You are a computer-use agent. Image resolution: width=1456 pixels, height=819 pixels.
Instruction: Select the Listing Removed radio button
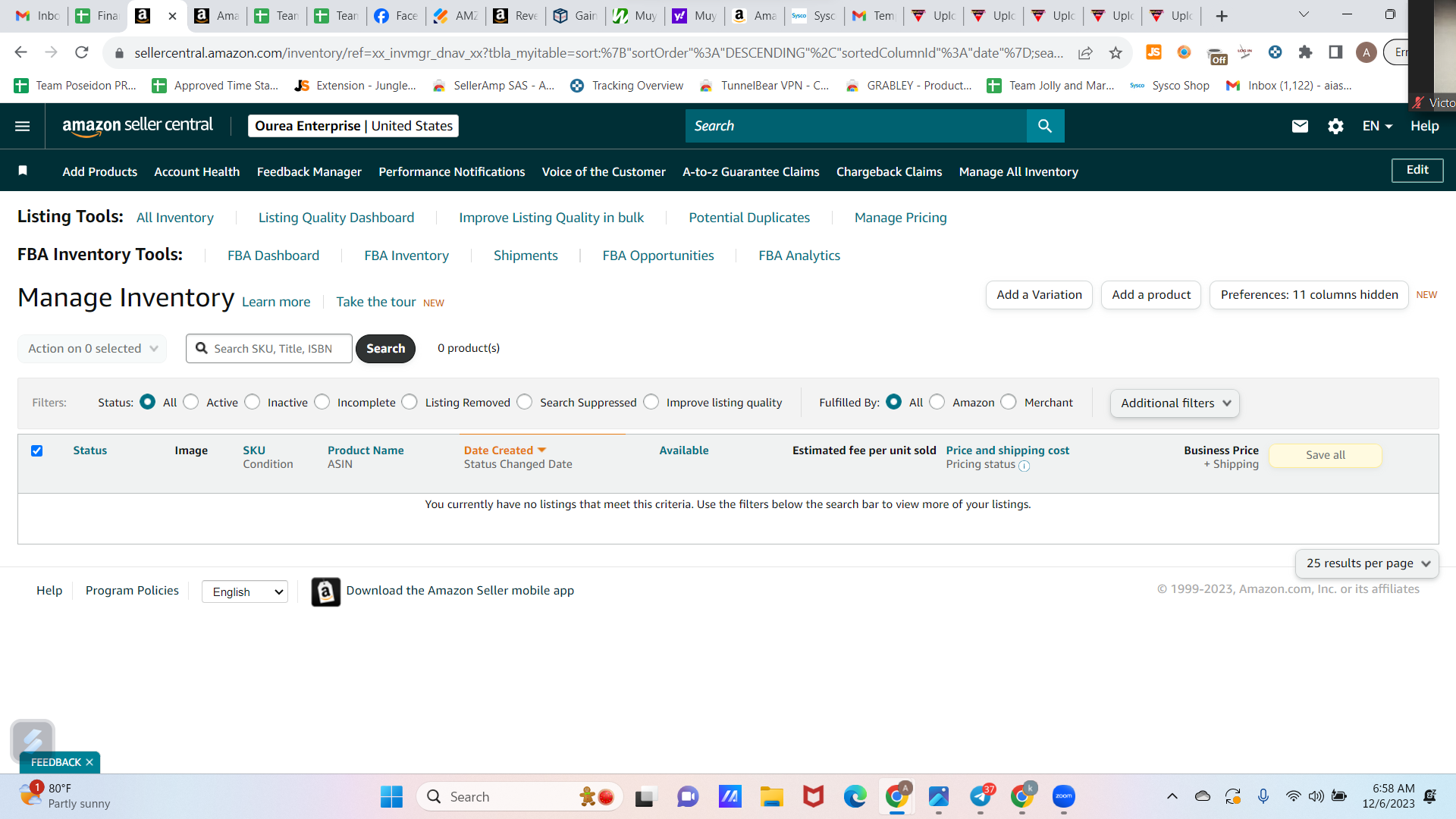(x=409, y=402)
